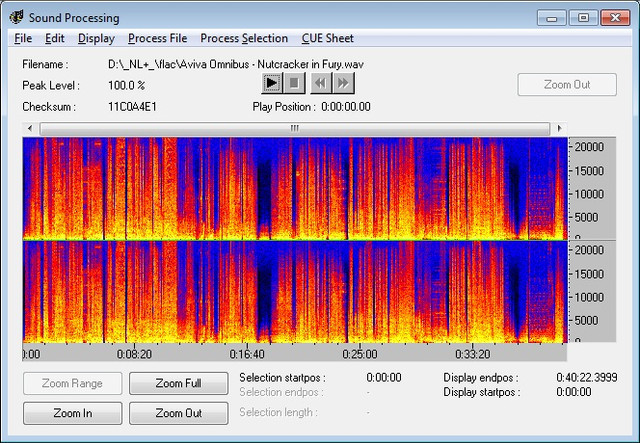The height and width of the screenshot is (443, 640).
Task: Click the 0:33:20 time ruler mark
Action: click(x=473, y=354)
